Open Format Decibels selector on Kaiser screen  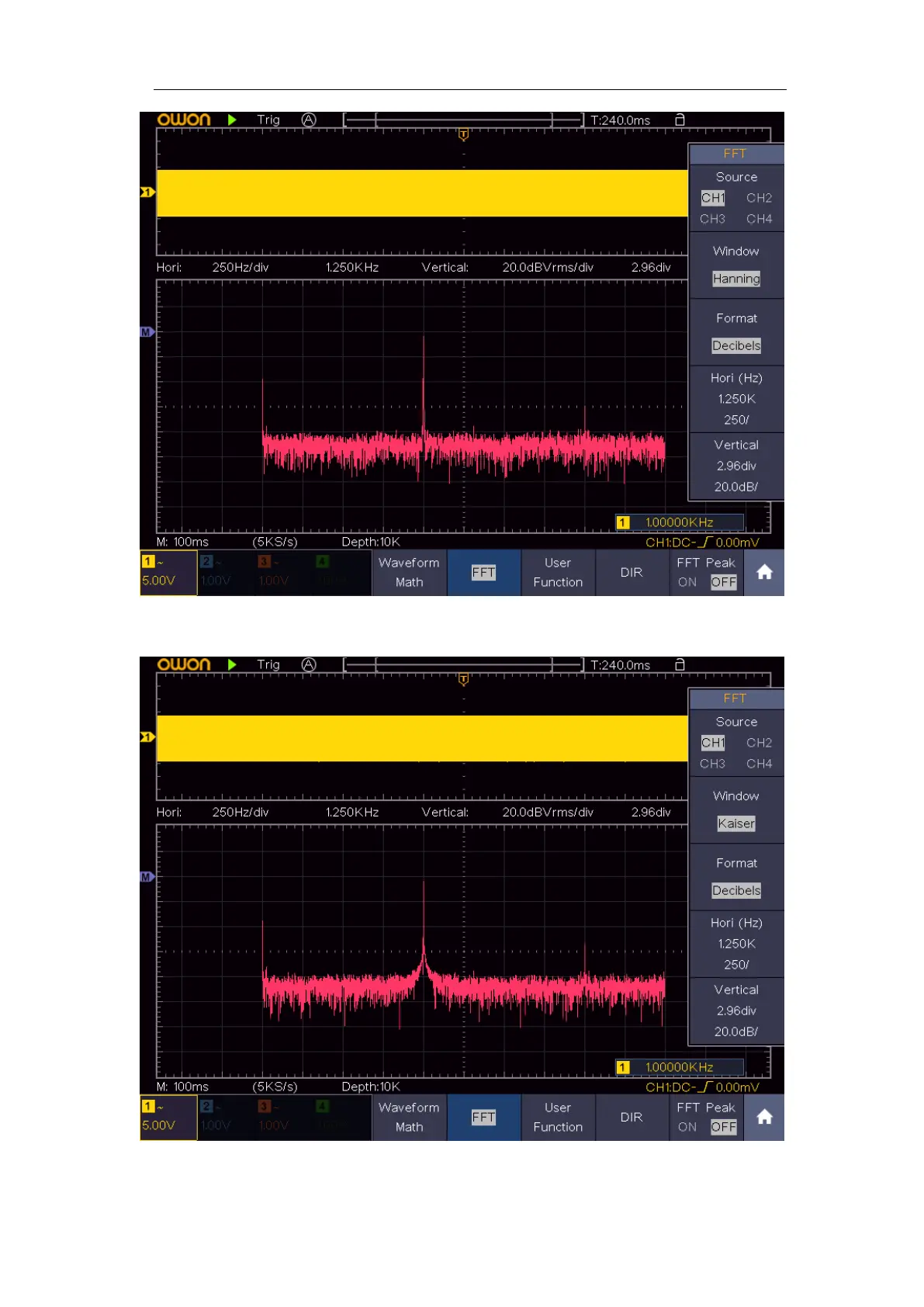[x=736, y=877]
